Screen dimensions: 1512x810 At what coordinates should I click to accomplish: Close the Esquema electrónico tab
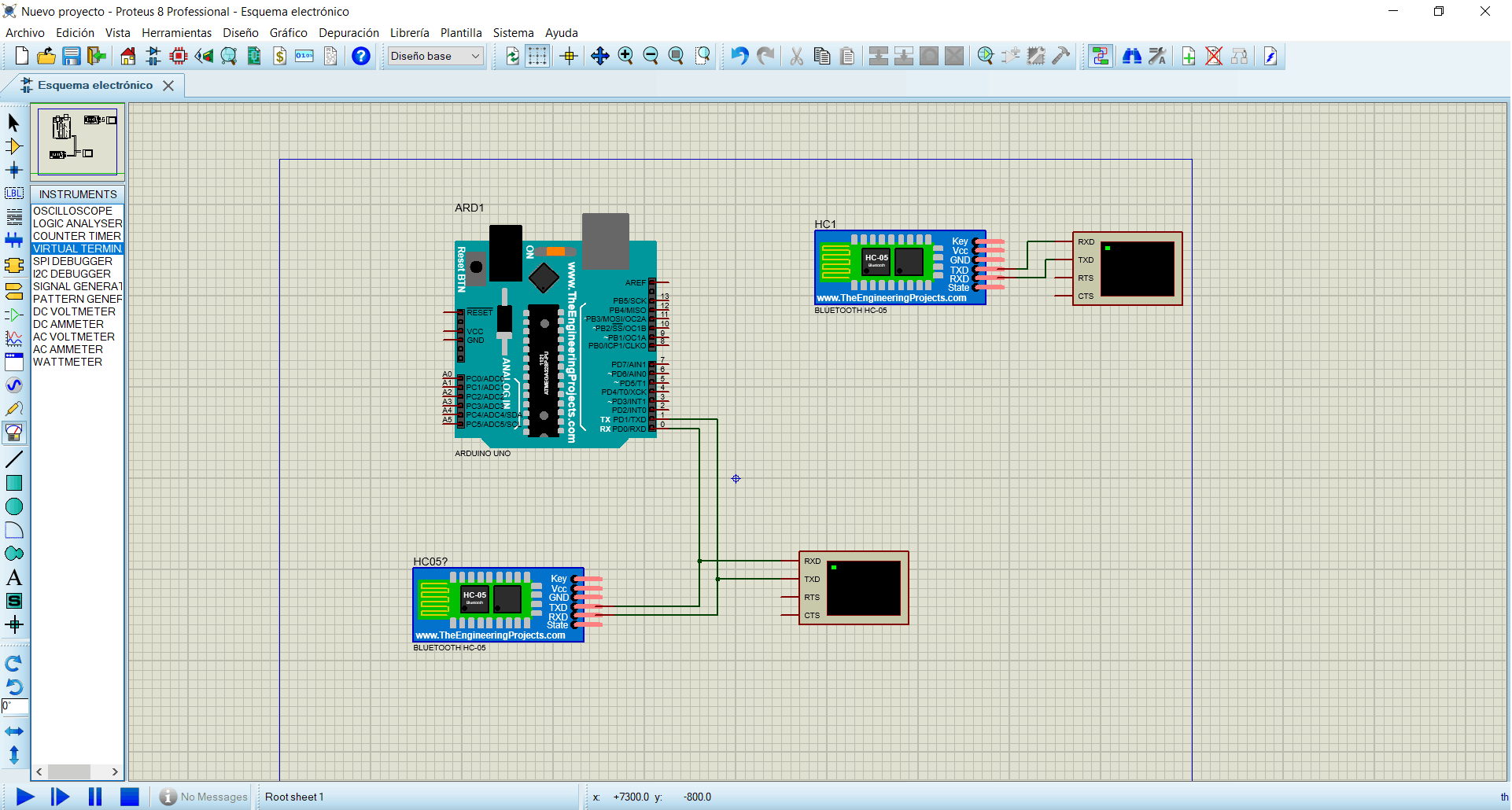click(168, 86)
